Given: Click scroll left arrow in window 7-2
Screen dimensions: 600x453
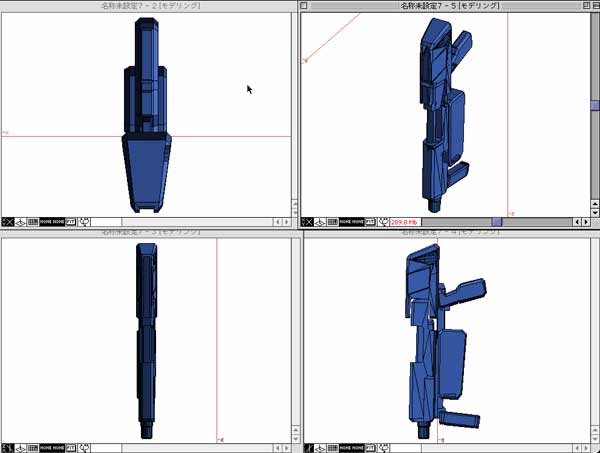Looking at the screenshot, I should pos(278,222).
